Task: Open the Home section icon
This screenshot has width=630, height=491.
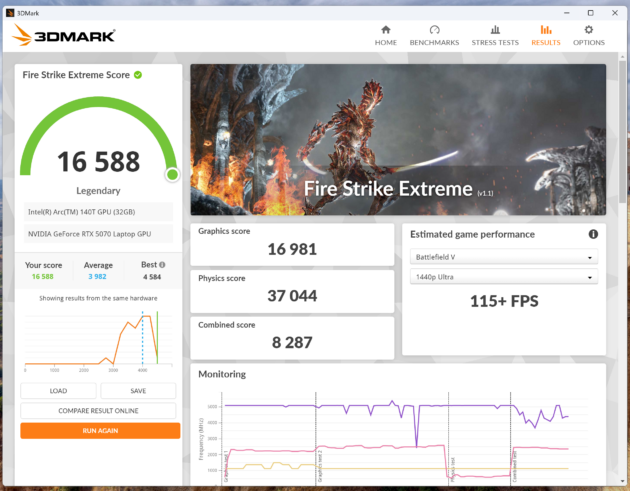Action: point(385,30)
